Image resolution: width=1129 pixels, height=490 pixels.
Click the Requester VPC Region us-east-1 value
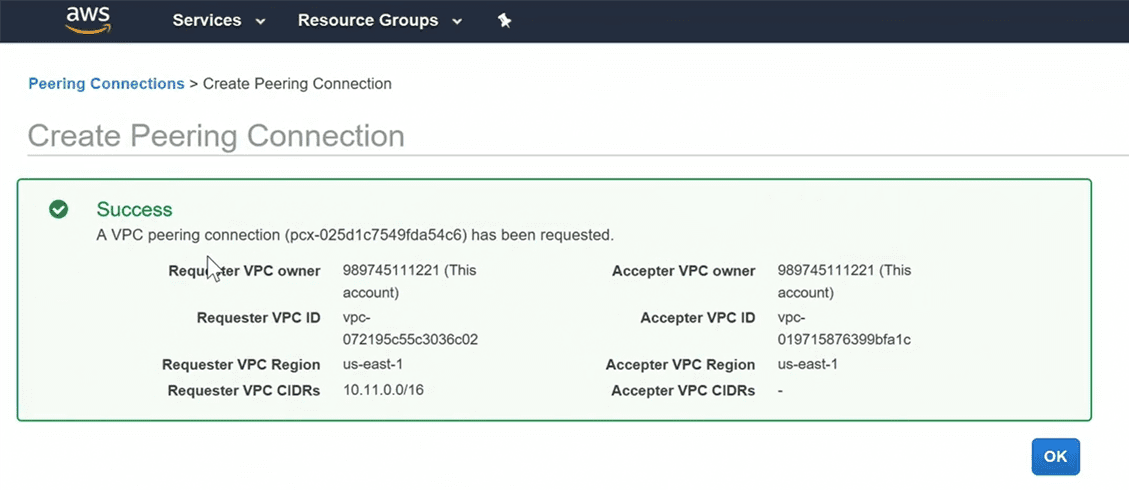click(x=373, y=364)
